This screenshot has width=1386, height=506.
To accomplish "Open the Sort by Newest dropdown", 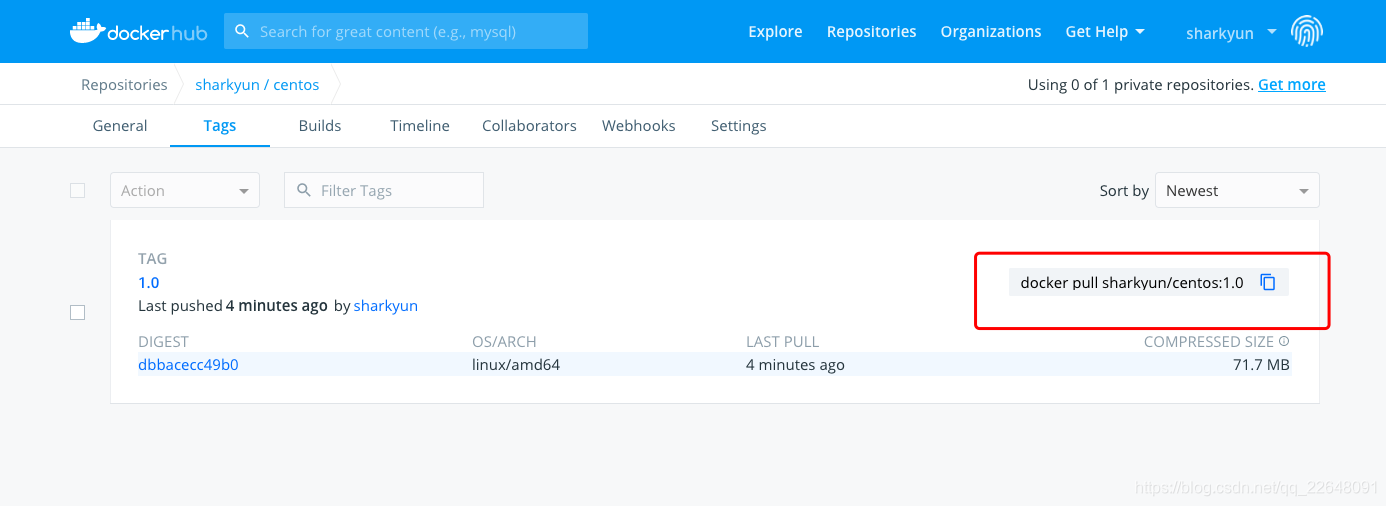I will tap(1237, 190).
